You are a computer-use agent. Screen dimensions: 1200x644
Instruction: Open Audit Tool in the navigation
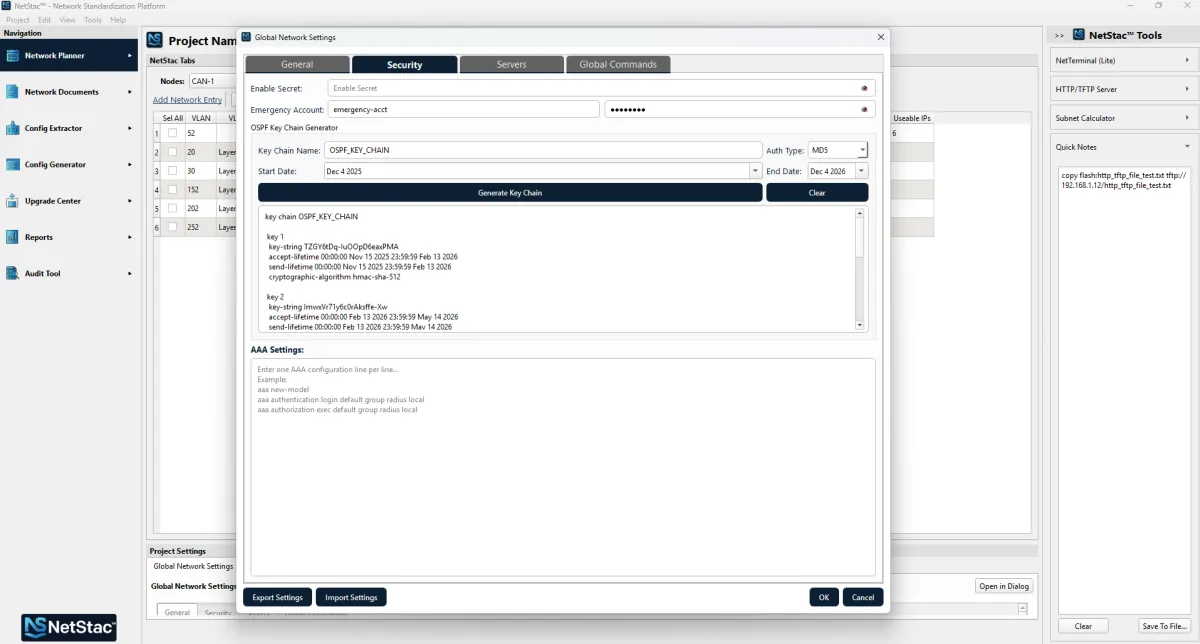(68, 273)
